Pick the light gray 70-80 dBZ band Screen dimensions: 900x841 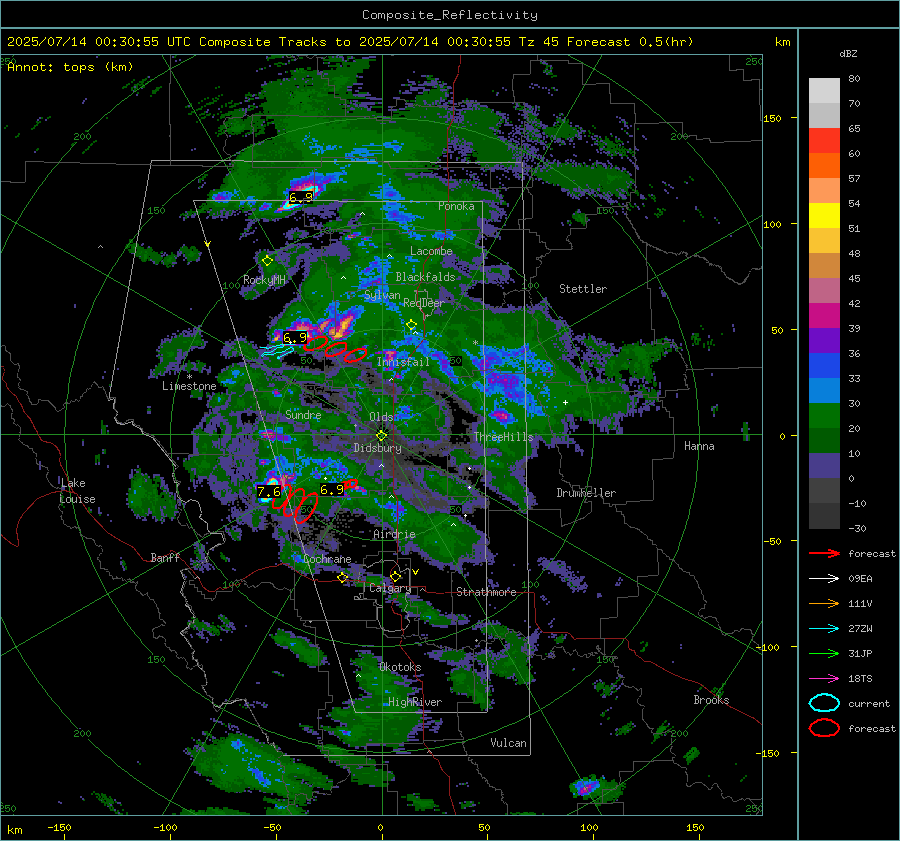point(824,91)
